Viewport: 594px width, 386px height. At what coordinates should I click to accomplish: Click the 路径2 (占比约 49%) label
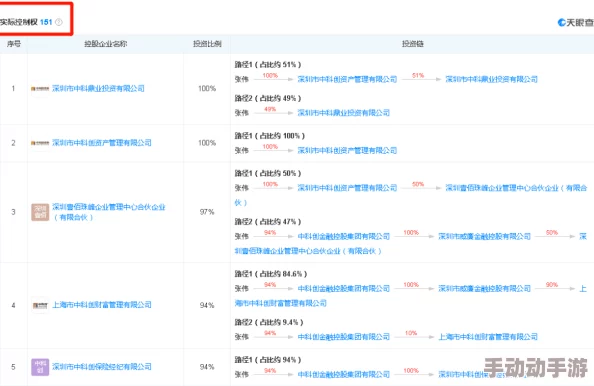tap(268, 98)
